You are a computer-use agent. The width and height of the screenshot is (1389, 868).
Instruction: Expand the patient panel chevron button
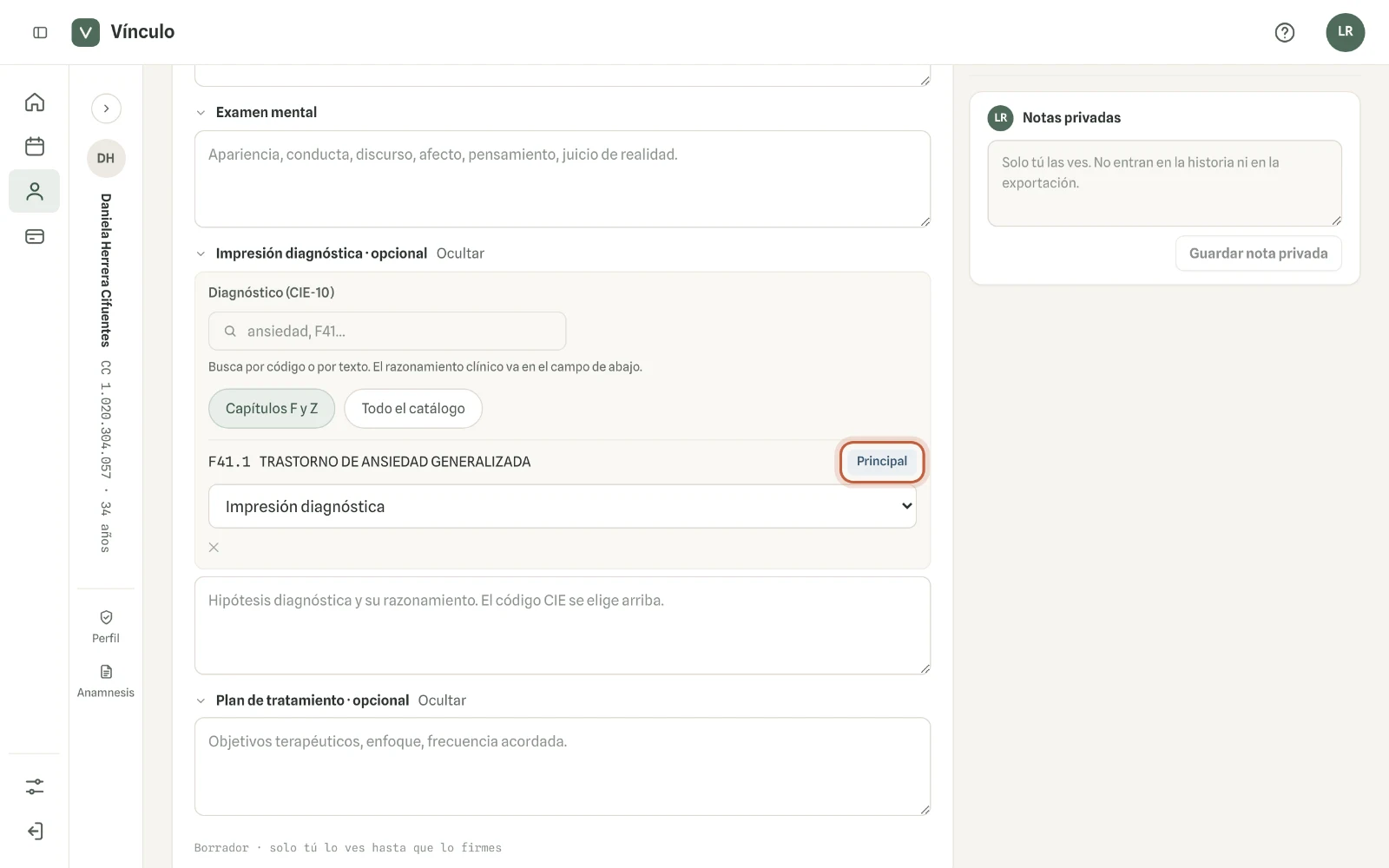(106, 108)
